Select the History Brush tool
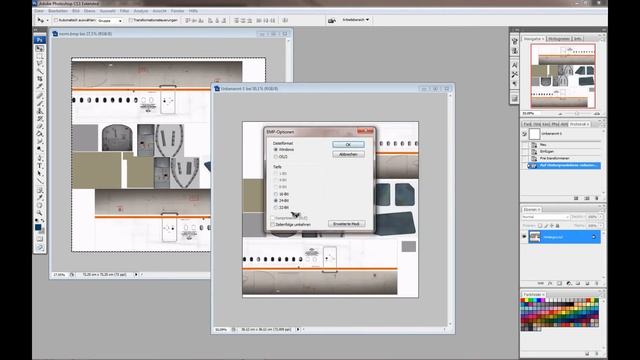This screenshot has height=360, width=640. tap(40, 118)
